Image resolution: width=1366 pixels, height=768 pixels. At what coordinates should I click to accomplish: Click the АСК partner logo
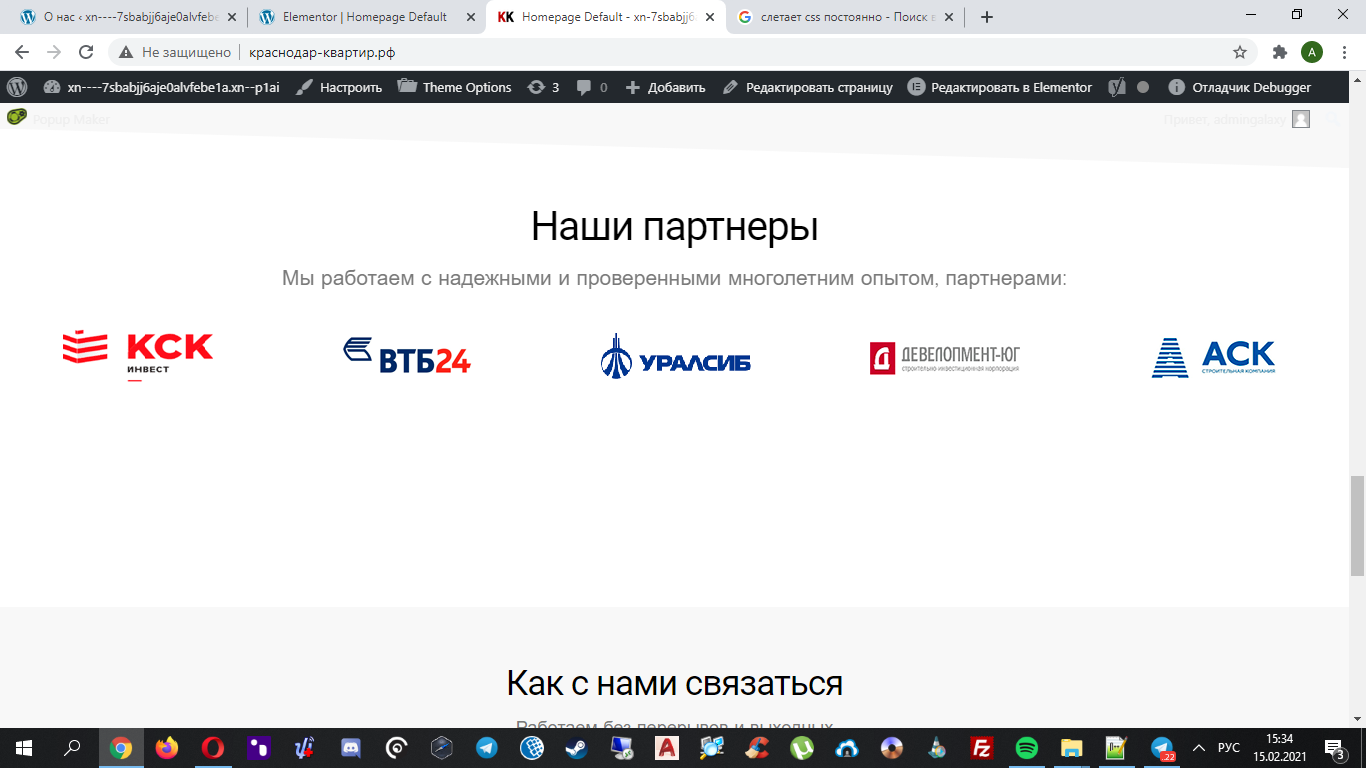(x=1214, y=357)
